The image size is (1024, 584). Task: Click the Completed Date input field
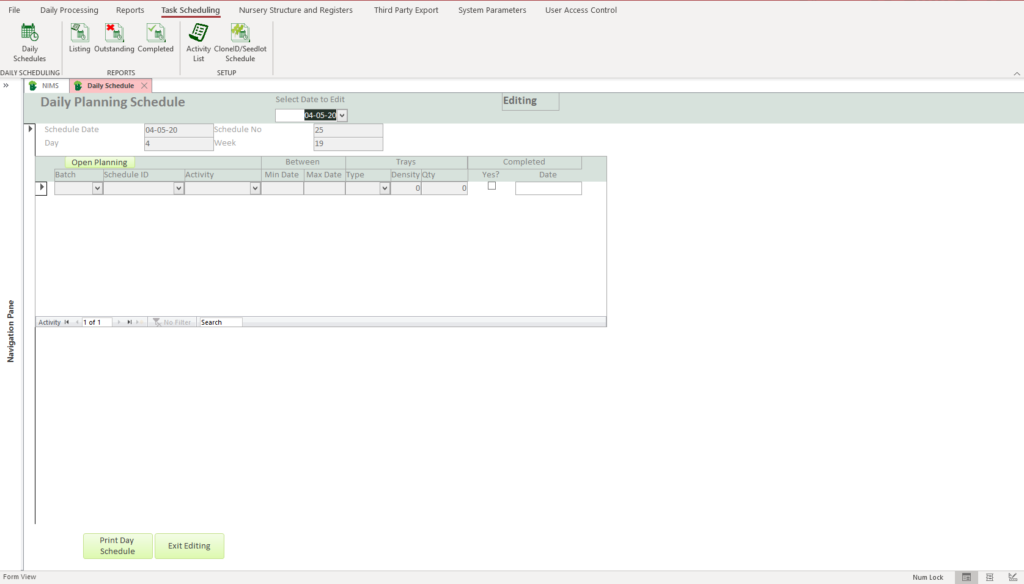click(548, 188)
